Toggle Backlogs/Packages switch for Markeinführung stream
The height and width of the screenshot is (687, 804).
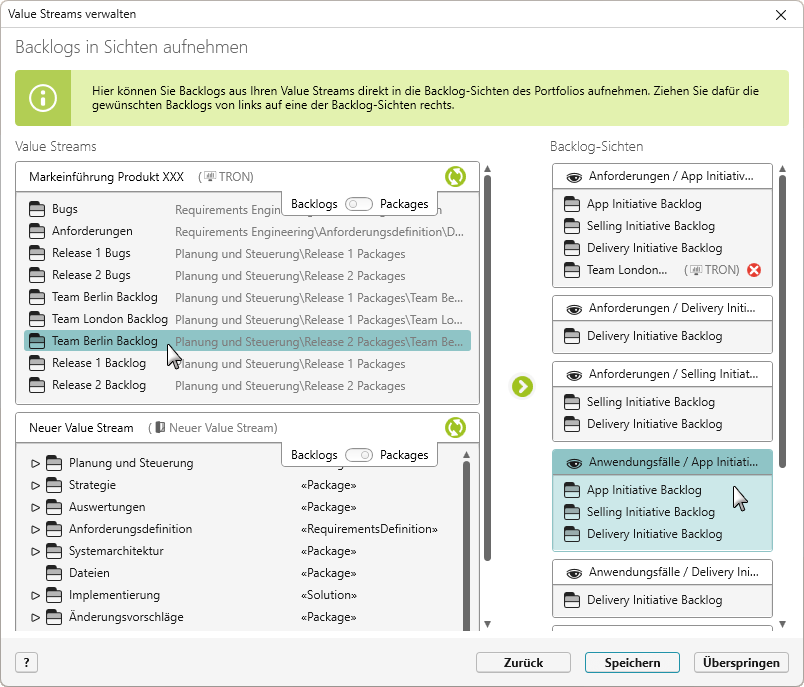pos(358,204)
